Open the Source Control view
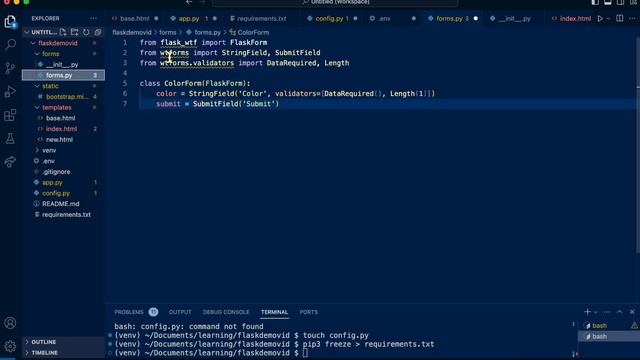This screenshot has height=360, width=640. (x=10, y=68)
